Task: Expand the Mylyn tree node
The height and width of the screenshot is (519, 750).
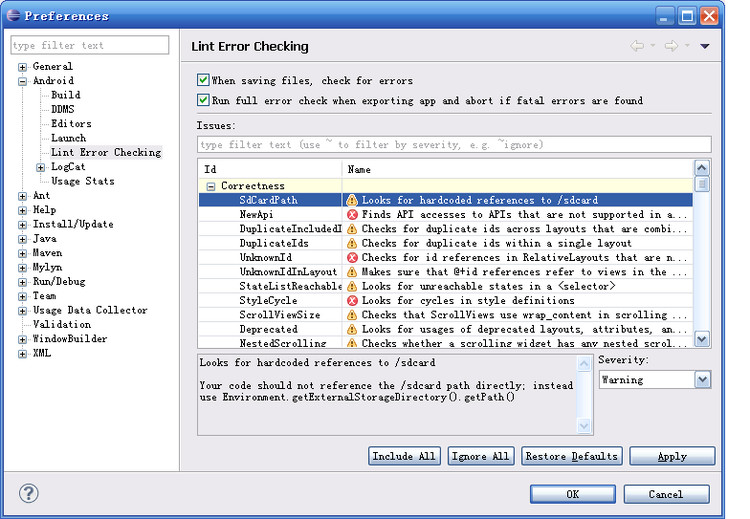Action: pyautogui.click(x=22, y=267)
